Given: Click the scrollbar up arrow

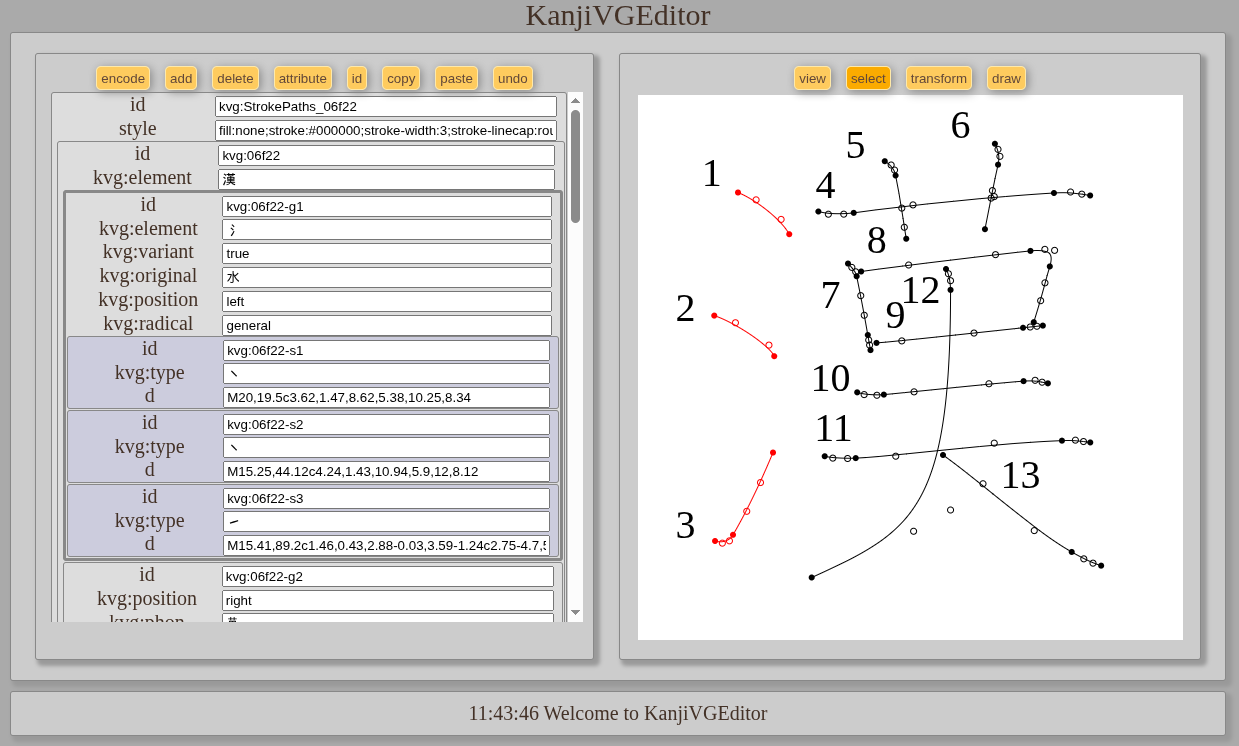Looking at the screenshot, I should [x=575, y=100].
